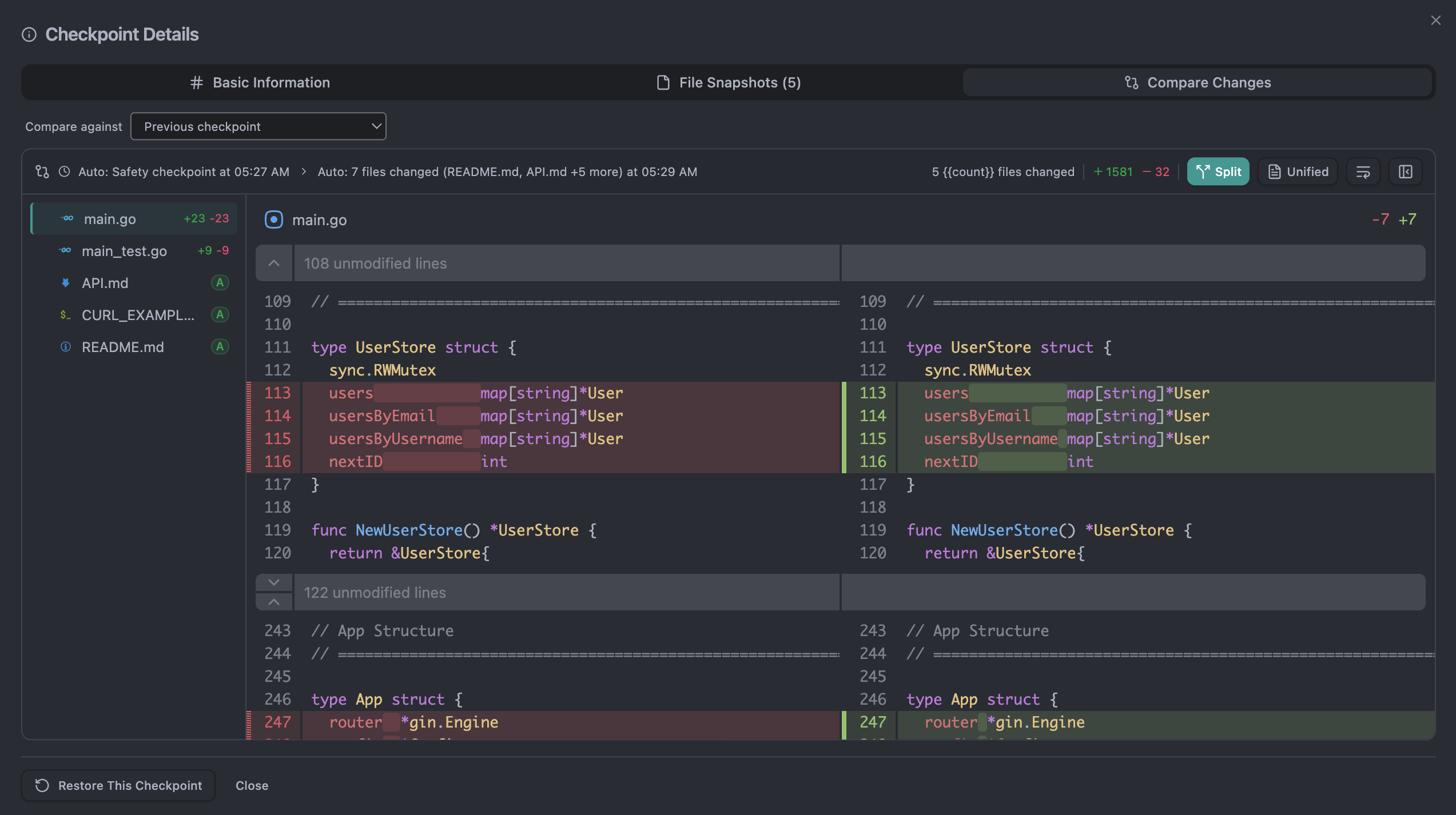The image size is (1456, 815).
Task: Click the compare icon in diff header
Action: [42, 171]
